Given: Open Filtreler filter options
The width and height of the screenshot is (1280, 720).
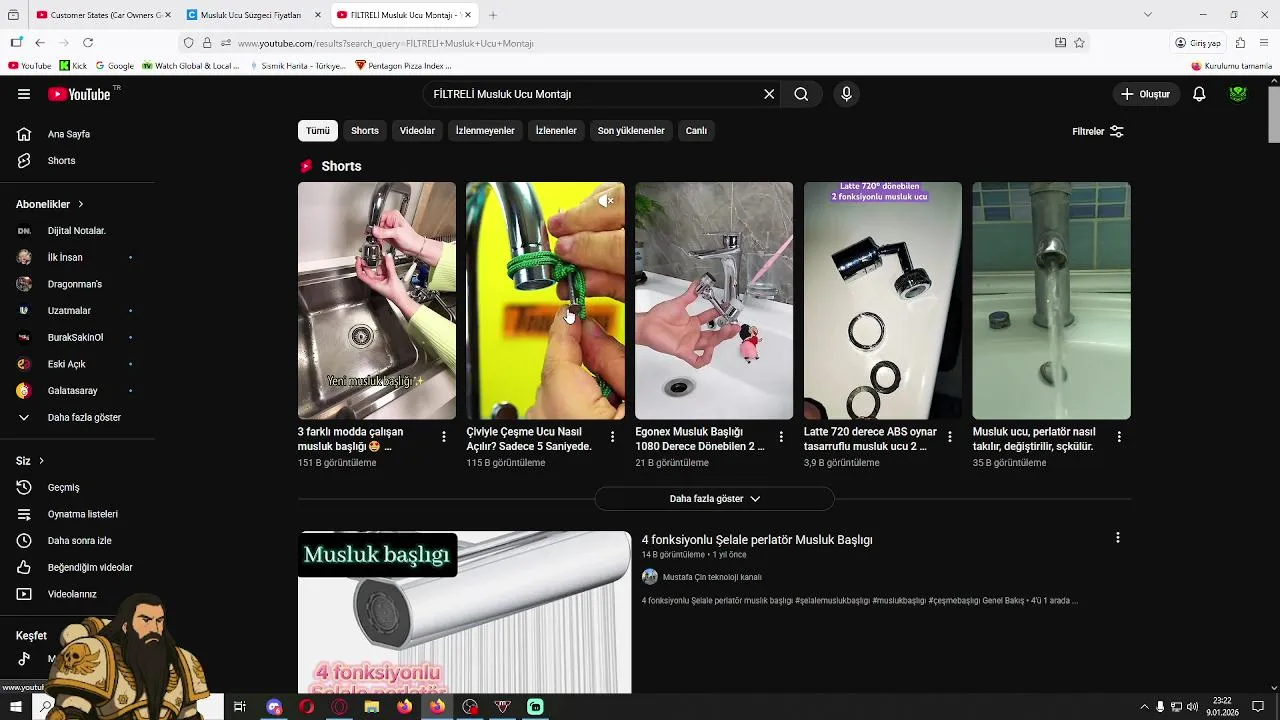Looking at the screenshot, I should (x=1098, y=131).
